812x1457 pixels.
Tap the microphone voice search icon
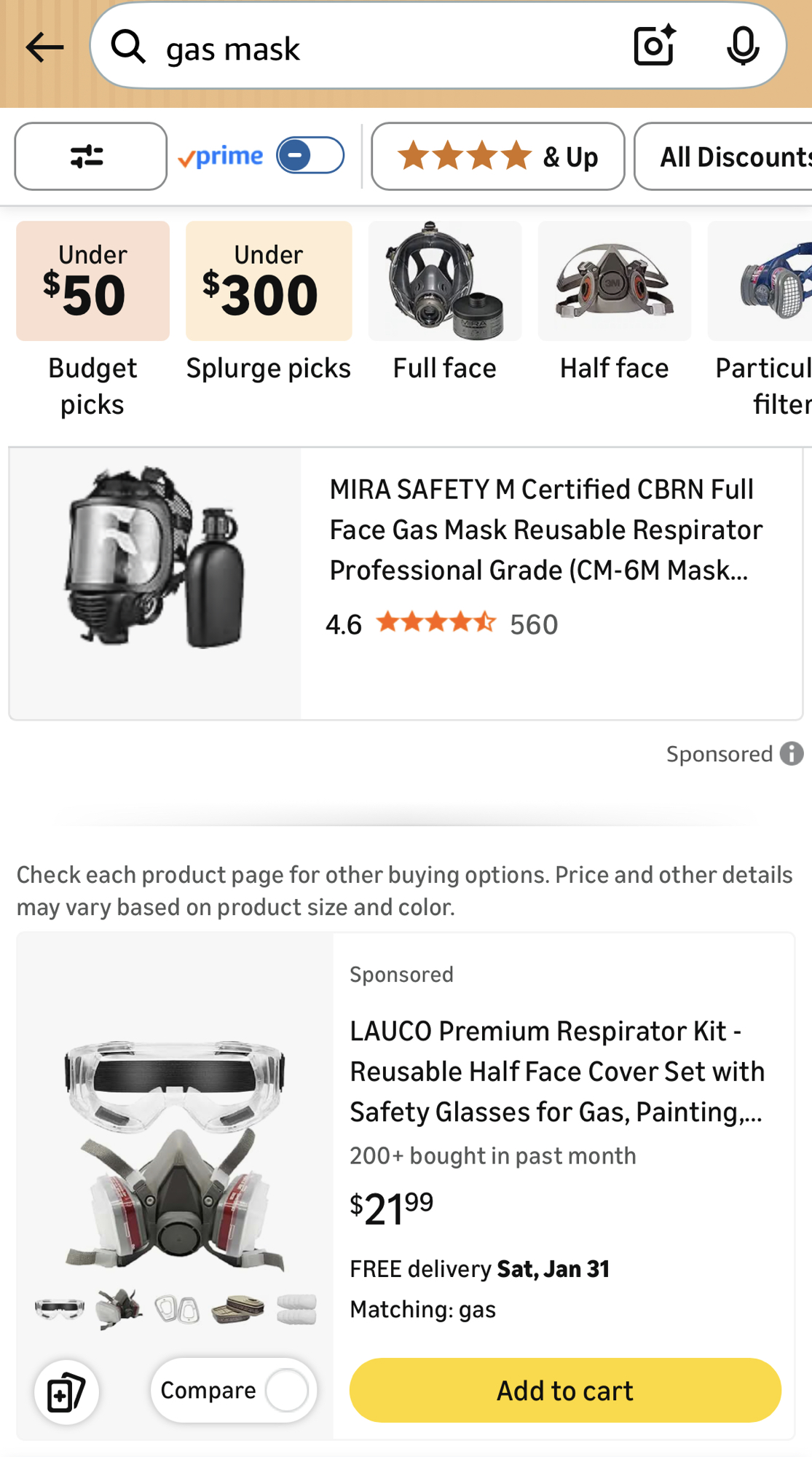click(x=742, y=46)
